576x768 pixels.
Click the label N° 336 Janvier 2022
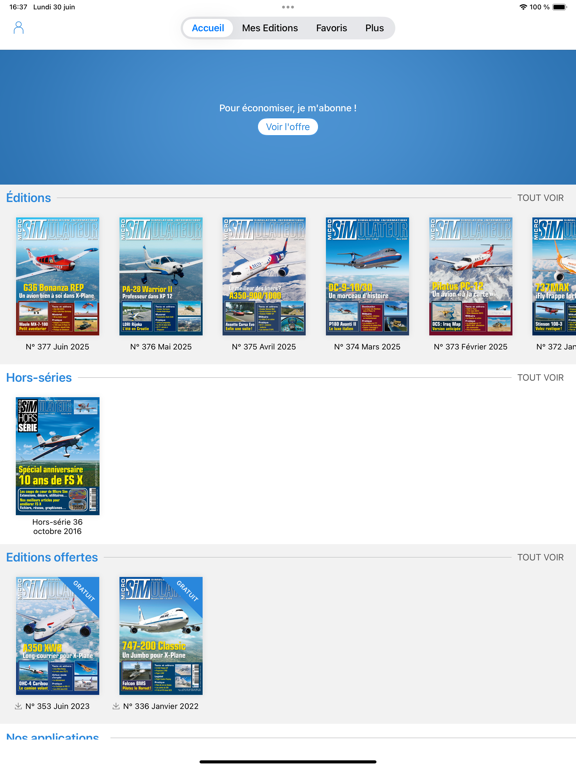click(161, 706)
